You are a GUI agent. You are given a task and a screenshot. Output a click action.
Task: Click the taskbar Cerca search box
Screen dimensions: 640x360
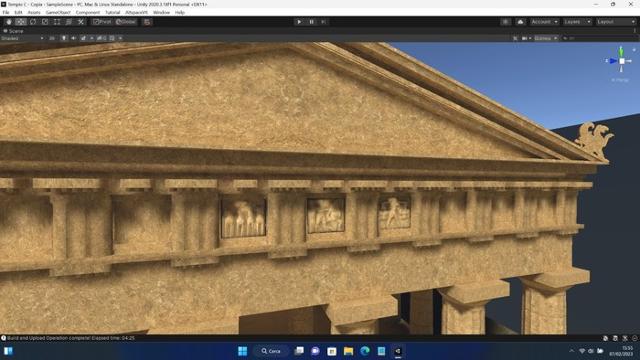[271, 351]
